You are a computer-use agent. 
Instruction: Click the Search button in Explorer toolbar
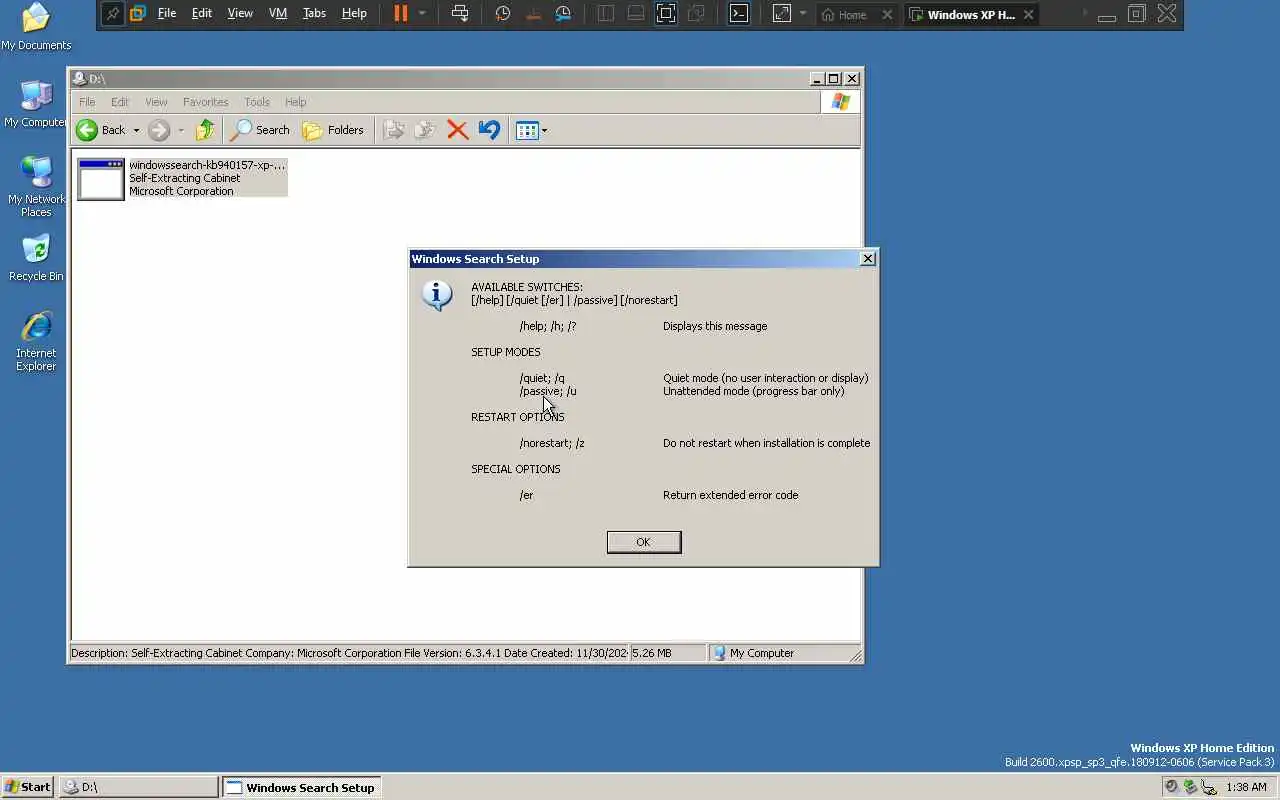click(260, 130)
